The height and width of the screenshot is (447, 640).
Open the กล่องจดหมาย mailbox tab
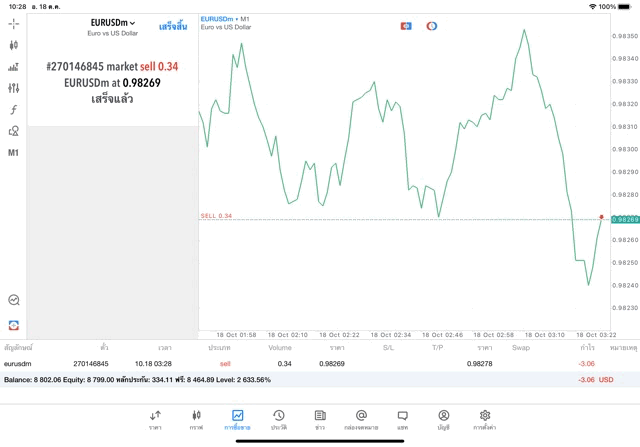[x=361, y=420]
